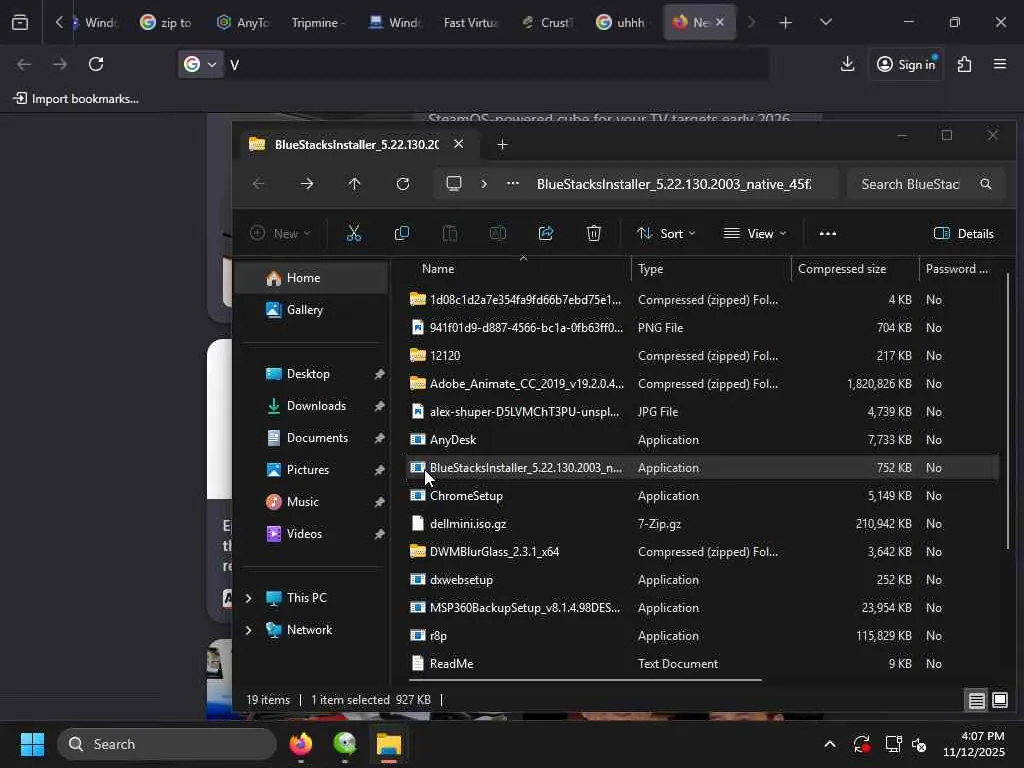Screen dimensions: 1024x768
Task: Show hidden system tray icons
Action: tap(829, 744)
